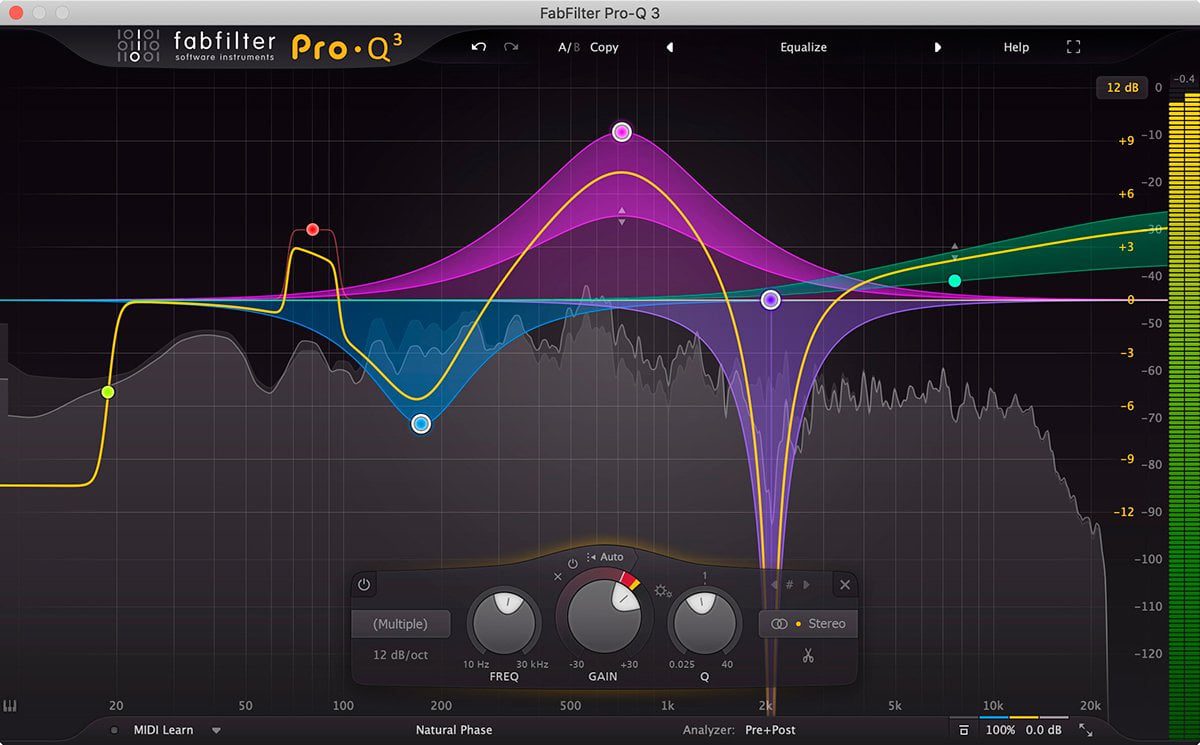
Task: Click the -0.4 peak level readout
Action: (x=1185, y=78)
